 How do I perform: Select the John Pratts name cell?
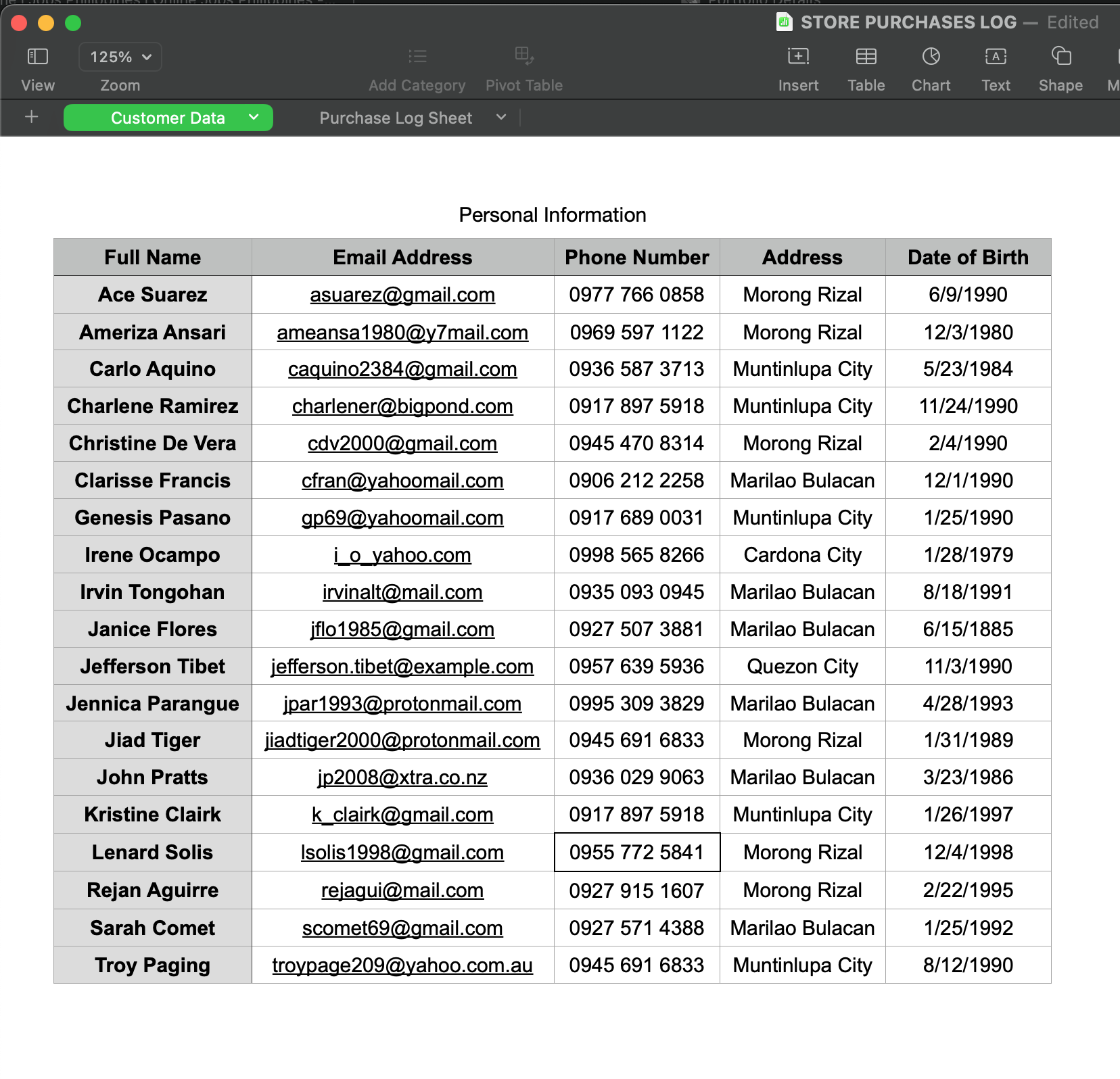coord(153,777)
